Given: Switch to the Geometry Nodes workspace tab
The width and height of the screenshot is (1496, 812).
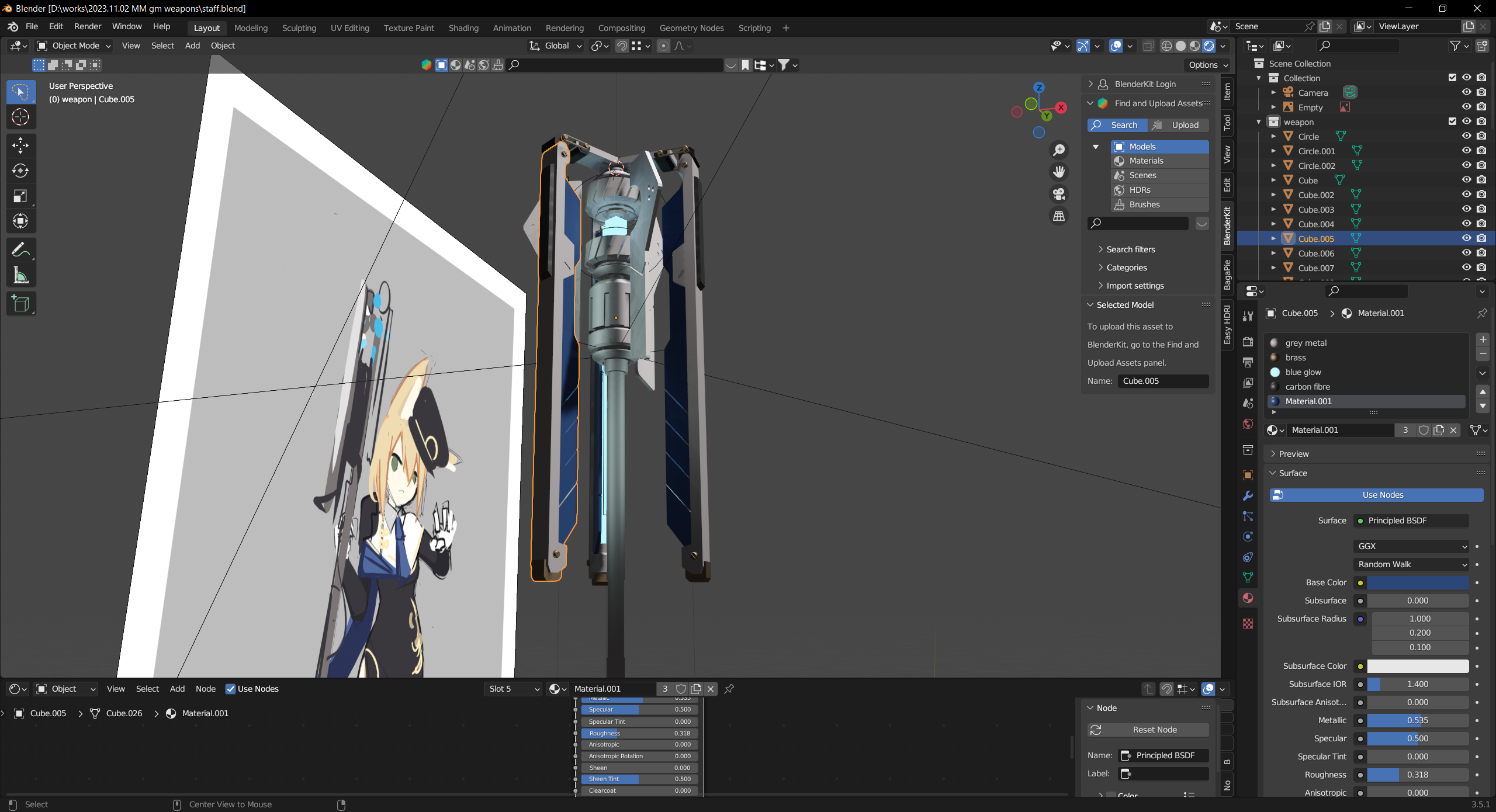Looking at the screenshot, I should [691, 28].
